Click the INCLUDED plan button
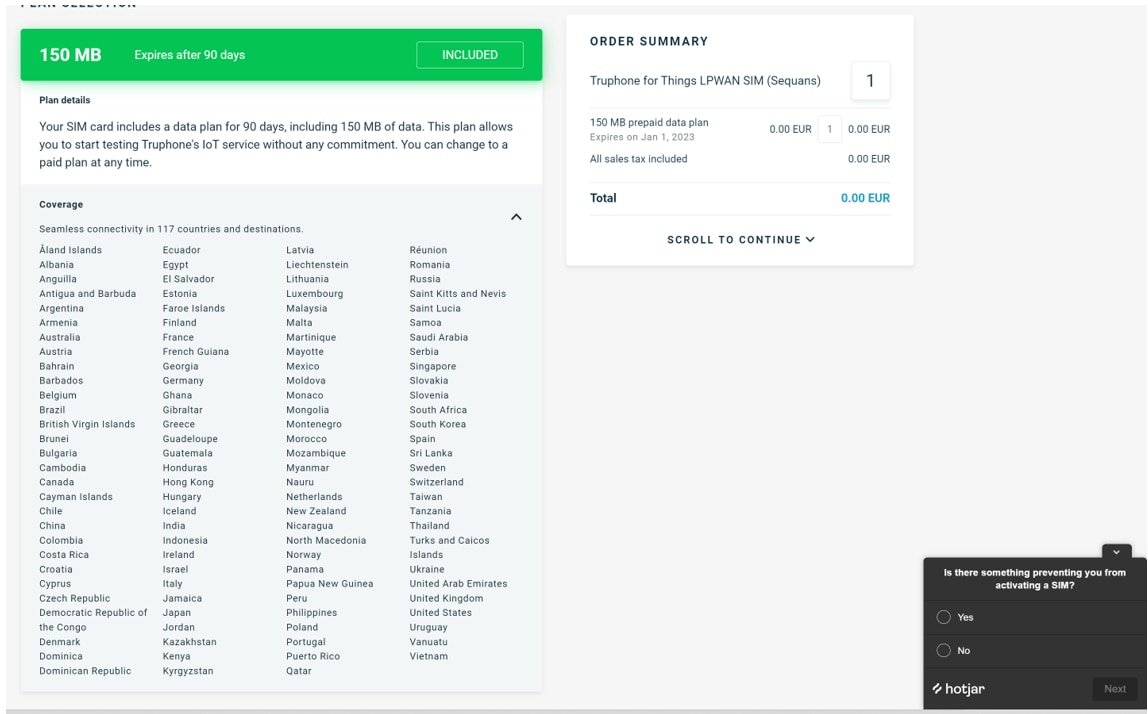The height and width of the screenshot is (714, 1148). (469, 55)
